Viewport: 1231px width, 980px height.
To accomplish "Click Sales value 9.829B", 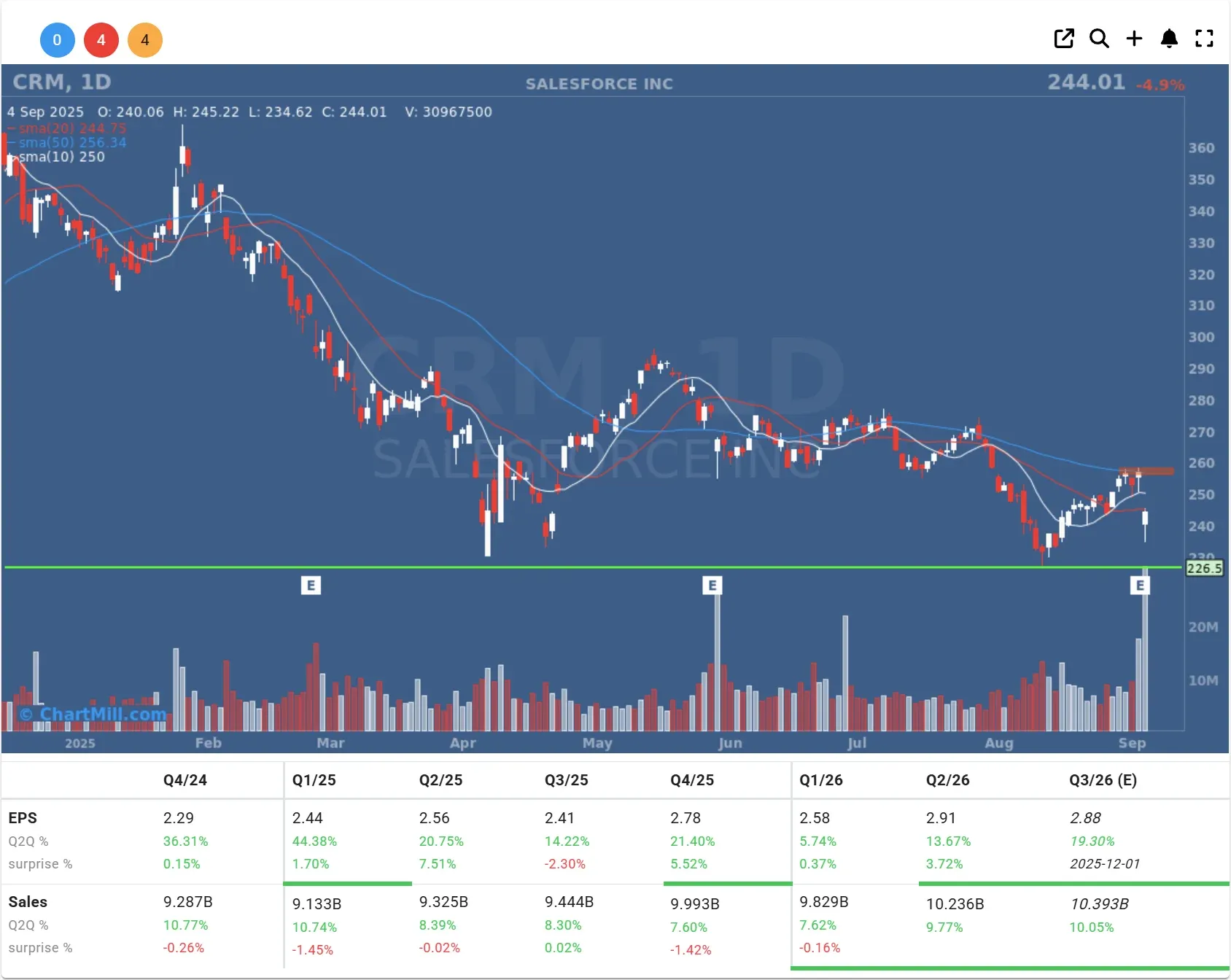I will pyautogui.click(x=824, y=902).
